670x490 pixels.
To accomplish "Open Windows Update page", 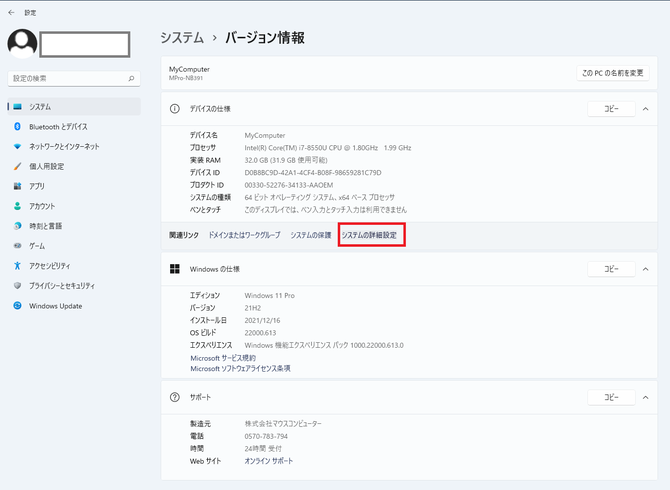I will (x=56, y=306).
